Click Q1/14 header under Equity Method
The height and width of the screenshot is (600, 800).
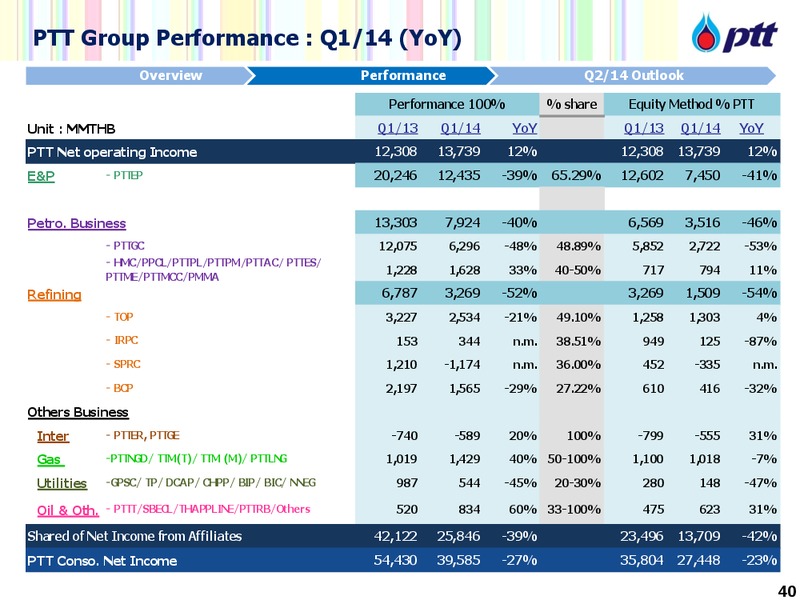(x=701, y=128)
